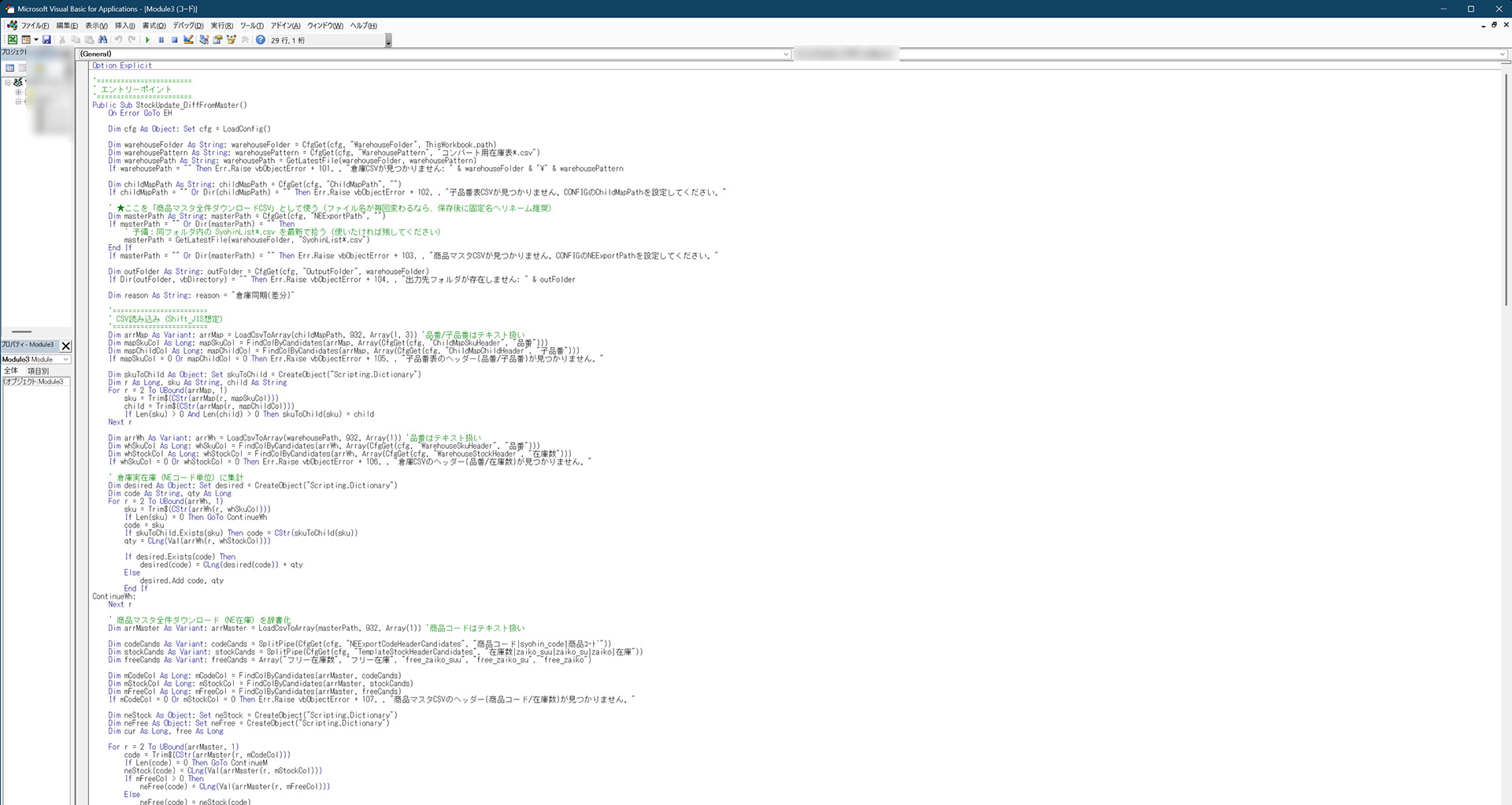The image size is (1512, 805).
Task: Toggle the first child tree expander
Action: tap(18, 92)
